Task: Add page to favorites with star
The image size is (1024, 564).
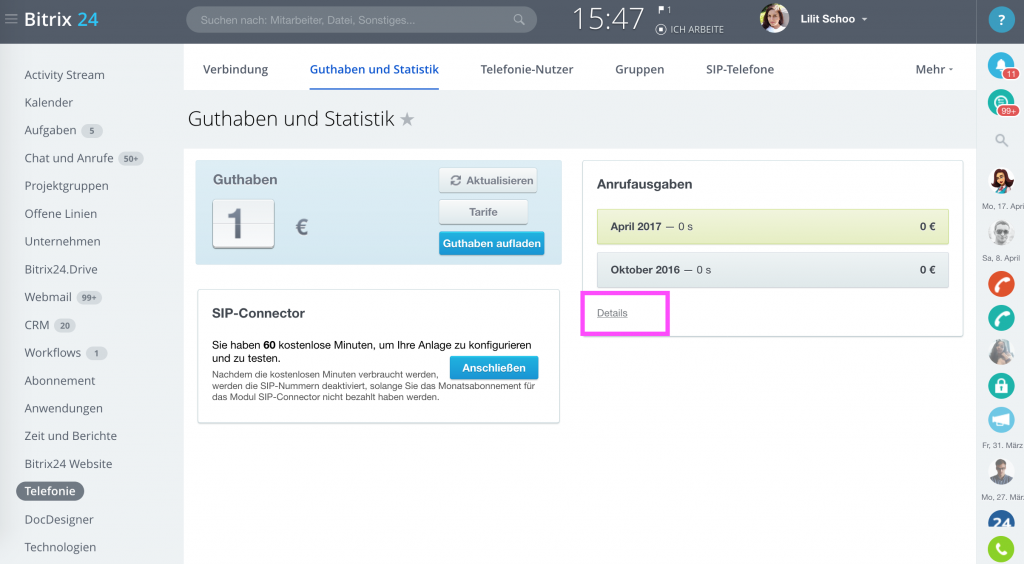Action: (407, 119)
